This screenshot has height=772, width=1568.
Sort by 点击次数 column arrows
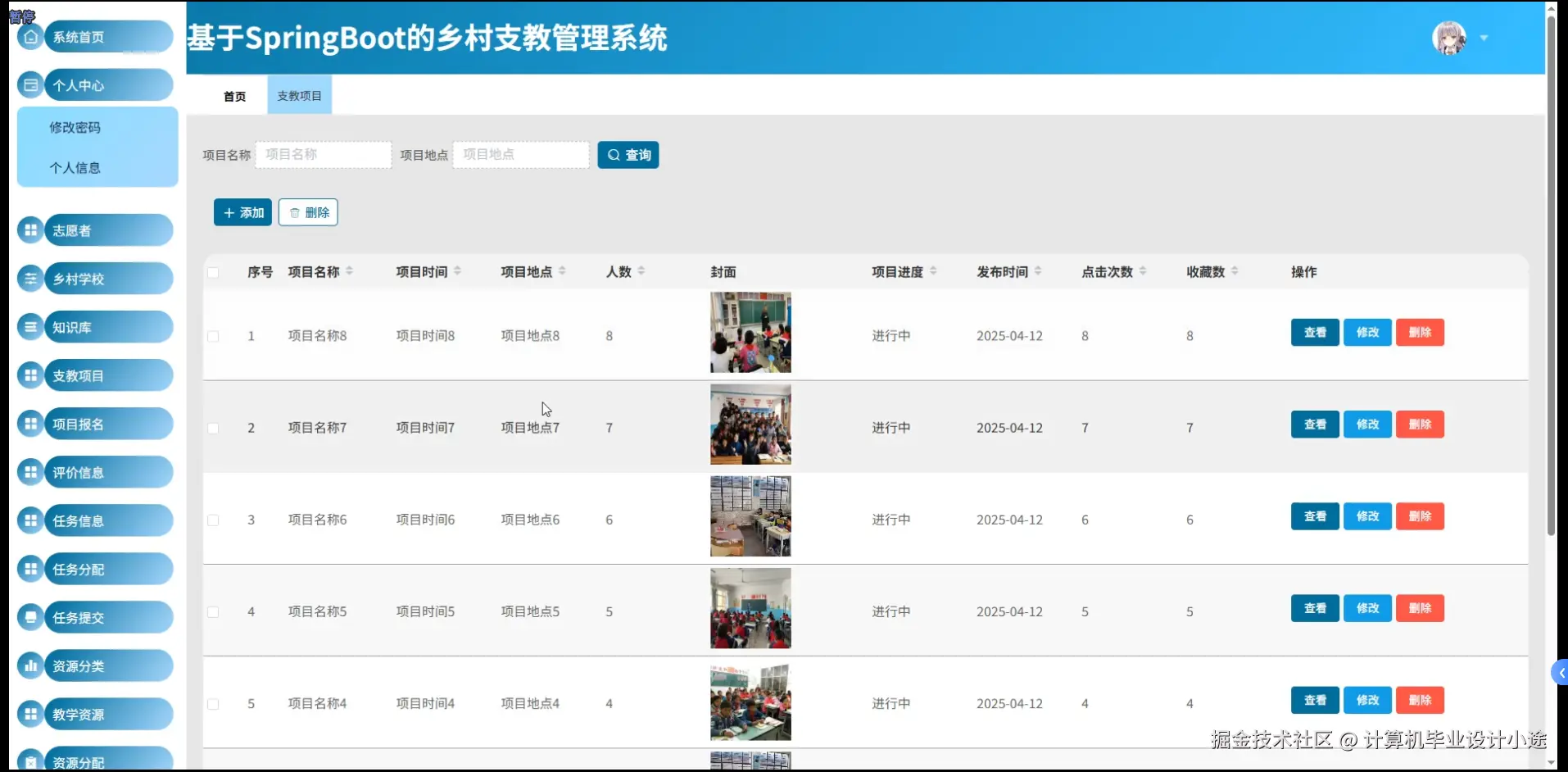(x=1143, y=271)
